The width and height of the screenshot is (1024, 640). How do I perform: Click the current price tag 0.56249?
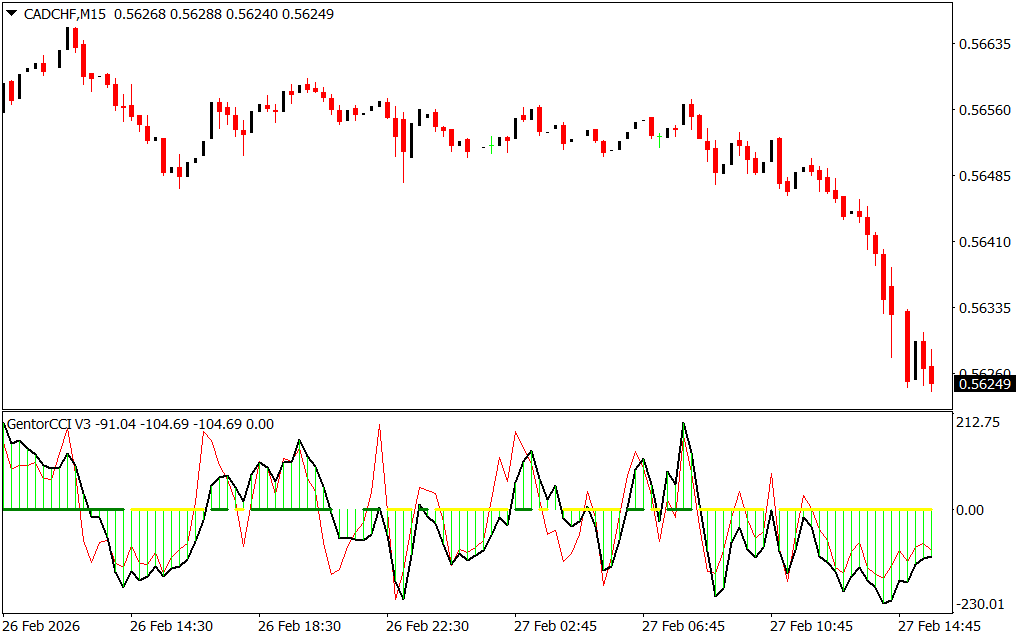tap(986, 383)
